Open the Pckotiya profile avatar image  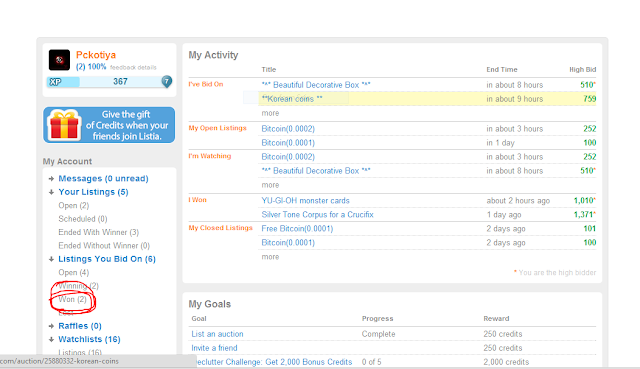59,60
